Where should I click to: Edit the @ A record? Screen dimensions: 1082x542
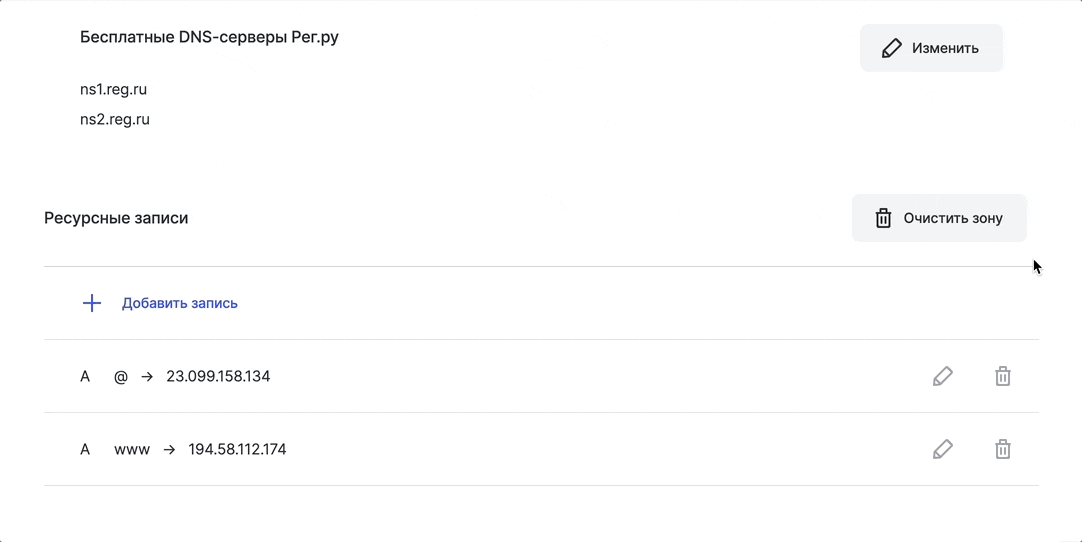(943, 376)
